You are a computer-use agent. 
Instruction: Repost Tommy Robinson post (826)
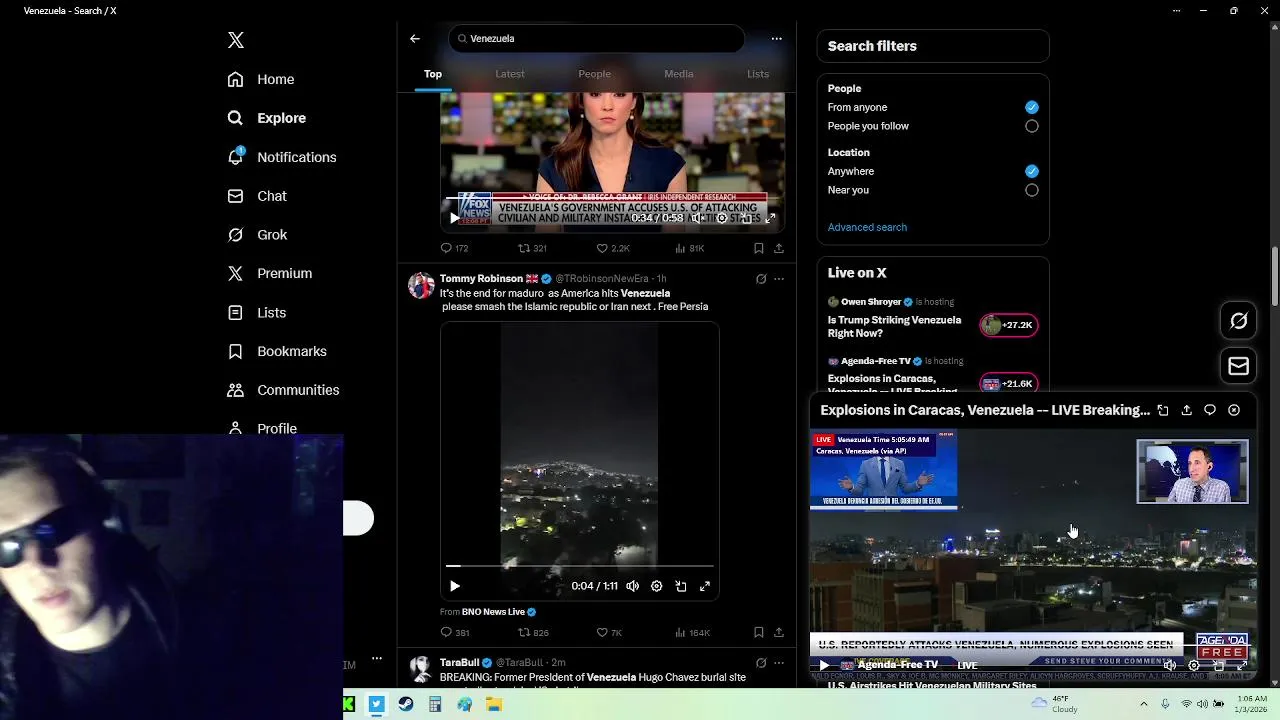532,632
